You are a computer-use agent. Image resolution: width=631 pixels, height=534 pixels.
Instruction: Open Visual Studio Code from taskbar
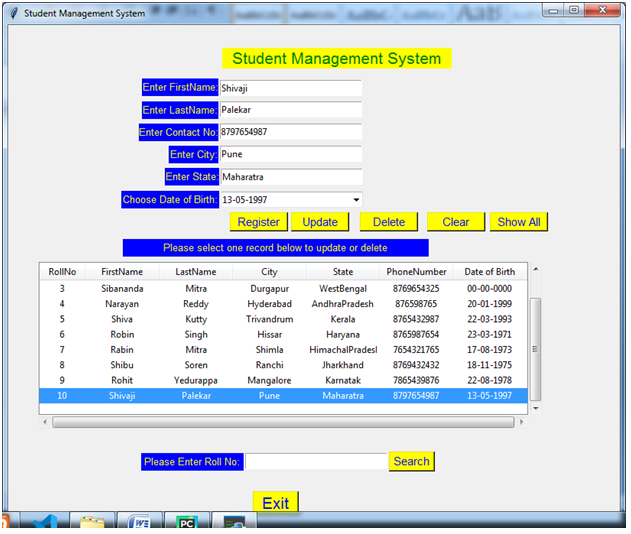(x=45, y=521)
